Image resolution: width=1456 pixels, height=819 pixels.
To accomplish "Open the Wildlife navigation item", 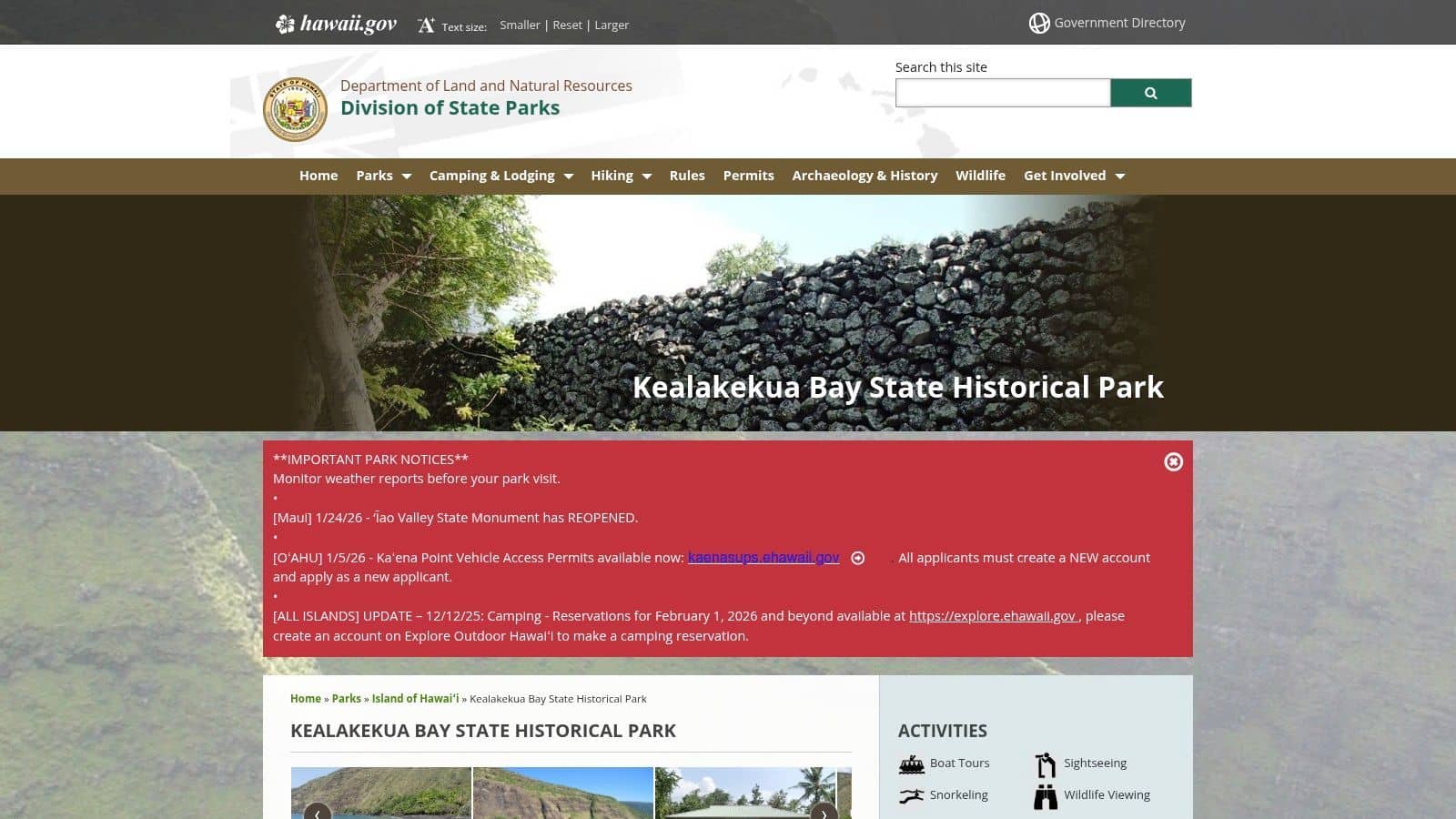I will 980,176.
